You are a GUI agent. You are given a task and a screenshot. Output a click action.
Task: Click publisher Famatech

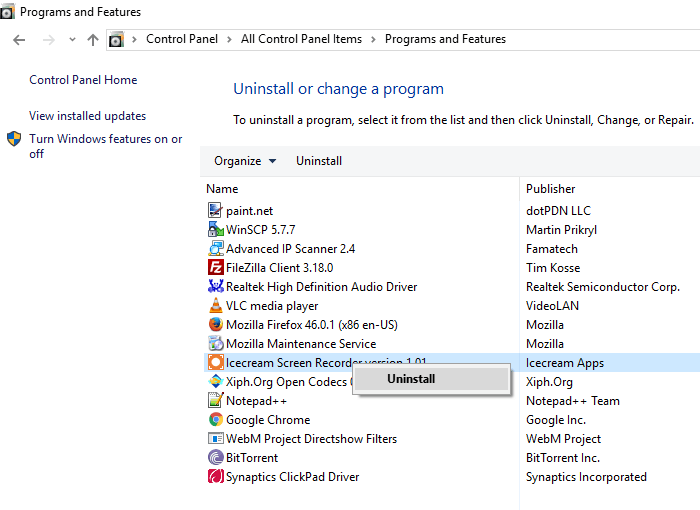[552, 249]
